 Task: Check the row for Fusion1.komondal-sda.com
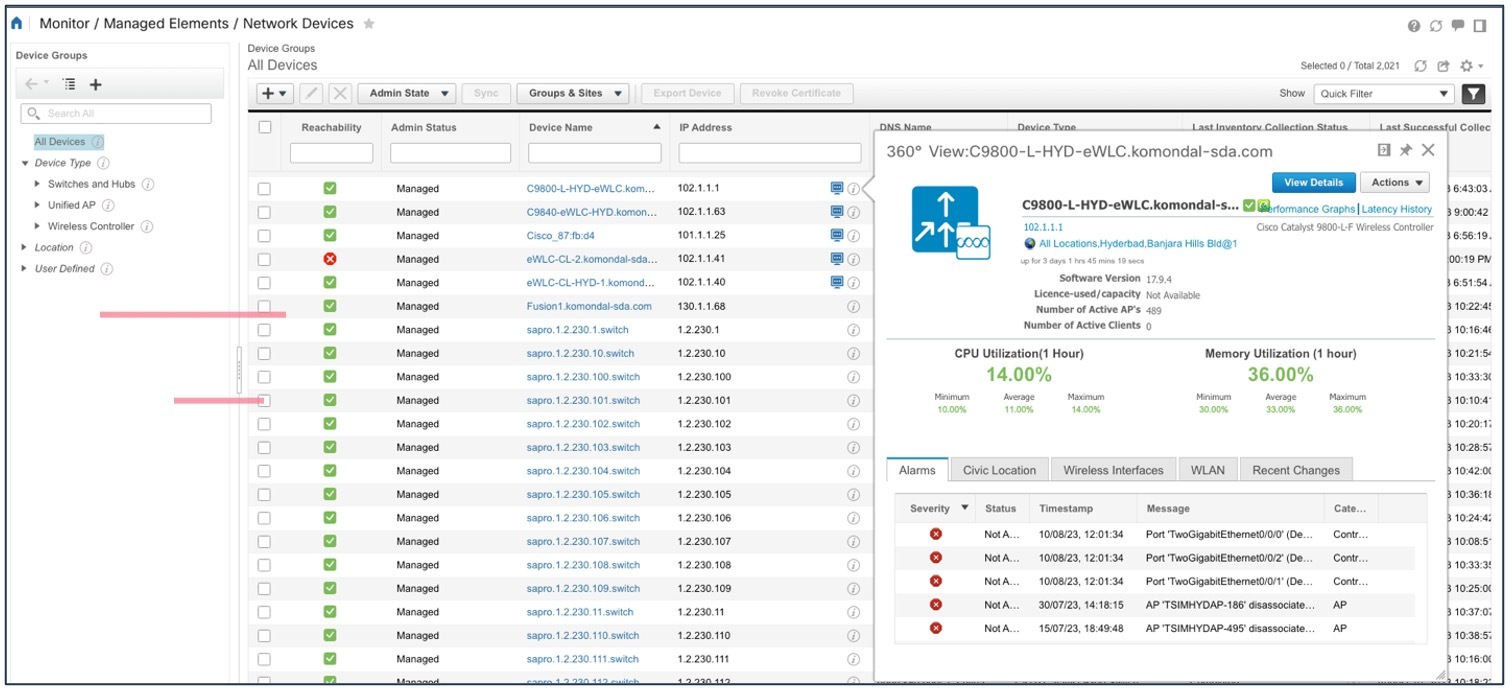pyautogui.click(x=265, y=306)
